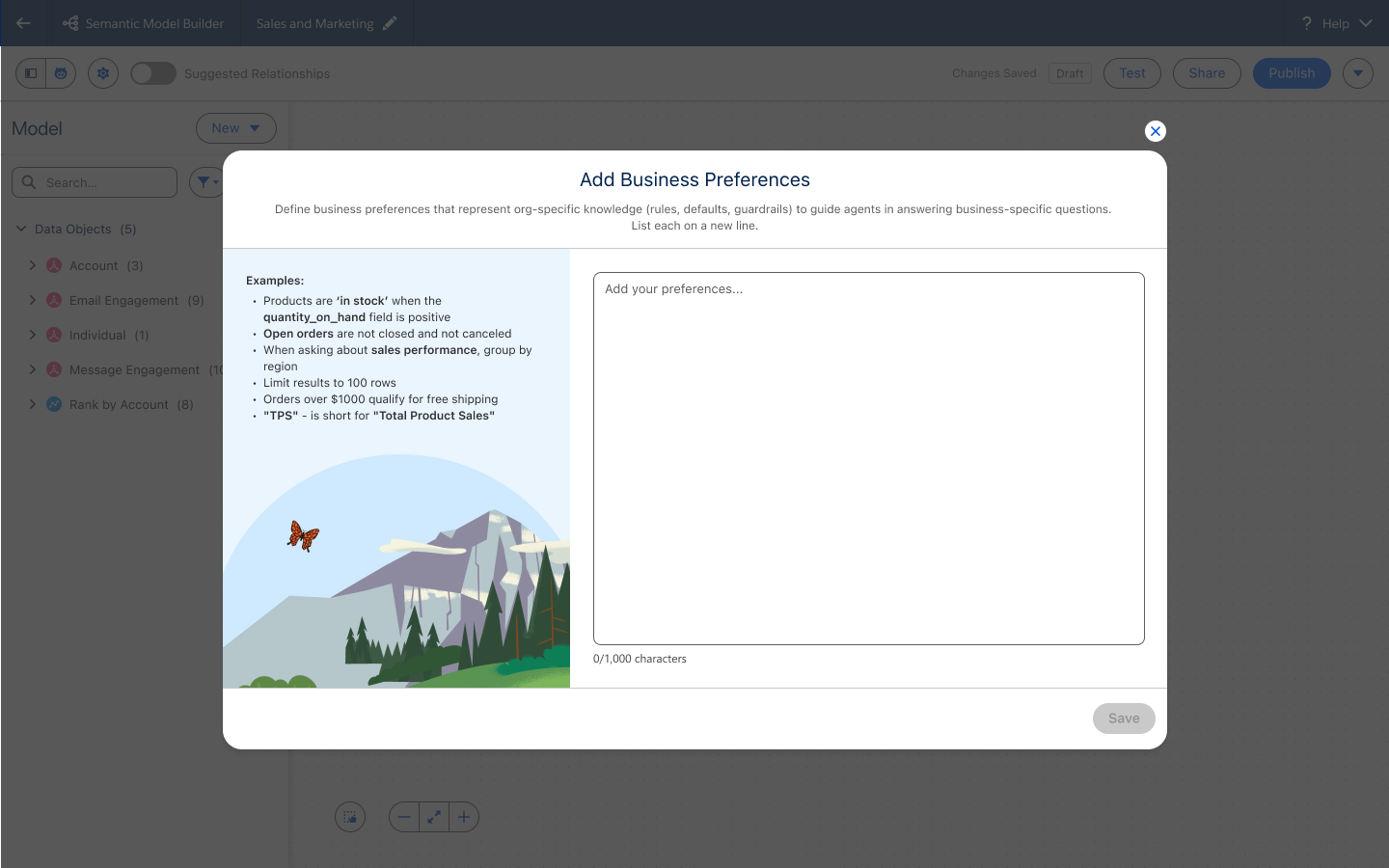The width and height of the screenshot is (1389, 868).
Task: Click the Add your preferences text area
Action: [x=868, y=458]
